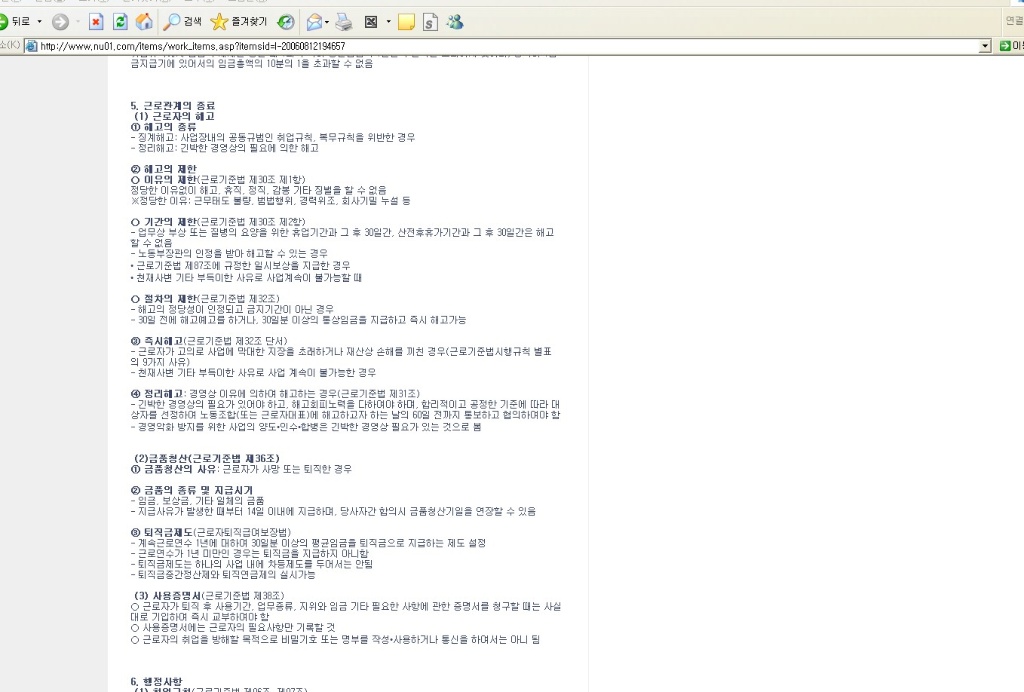Screen dimensions: 1024x692
Task: Click '② 금품의 종류 및 지급시기' heading
Action: pyautogui.click(x=191, y=490)
